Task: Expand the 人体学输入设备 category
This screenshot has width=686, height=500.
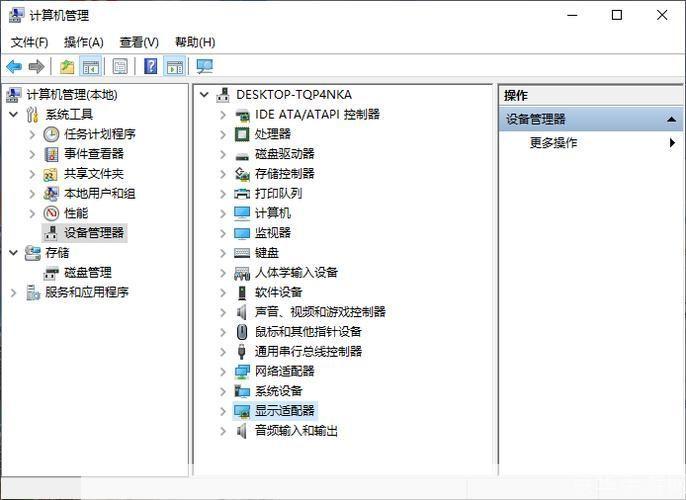Action: pos(223,273)
